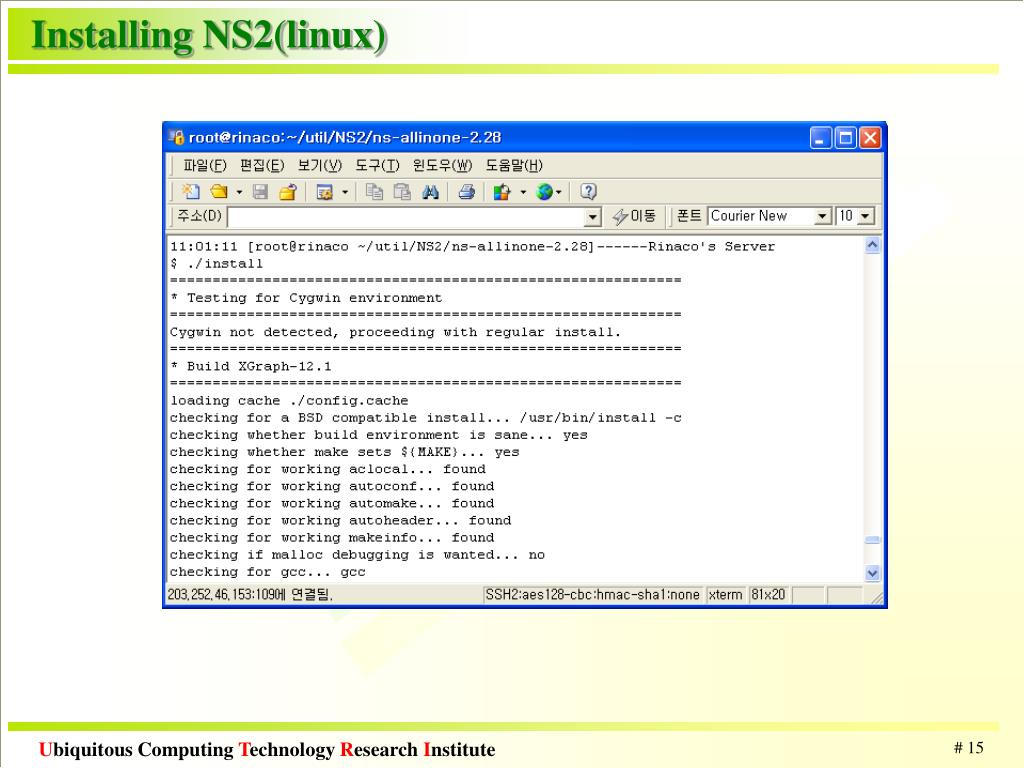Click the '81x20' status bar entry
The image size is (1024, 768).
pos(768,594)
